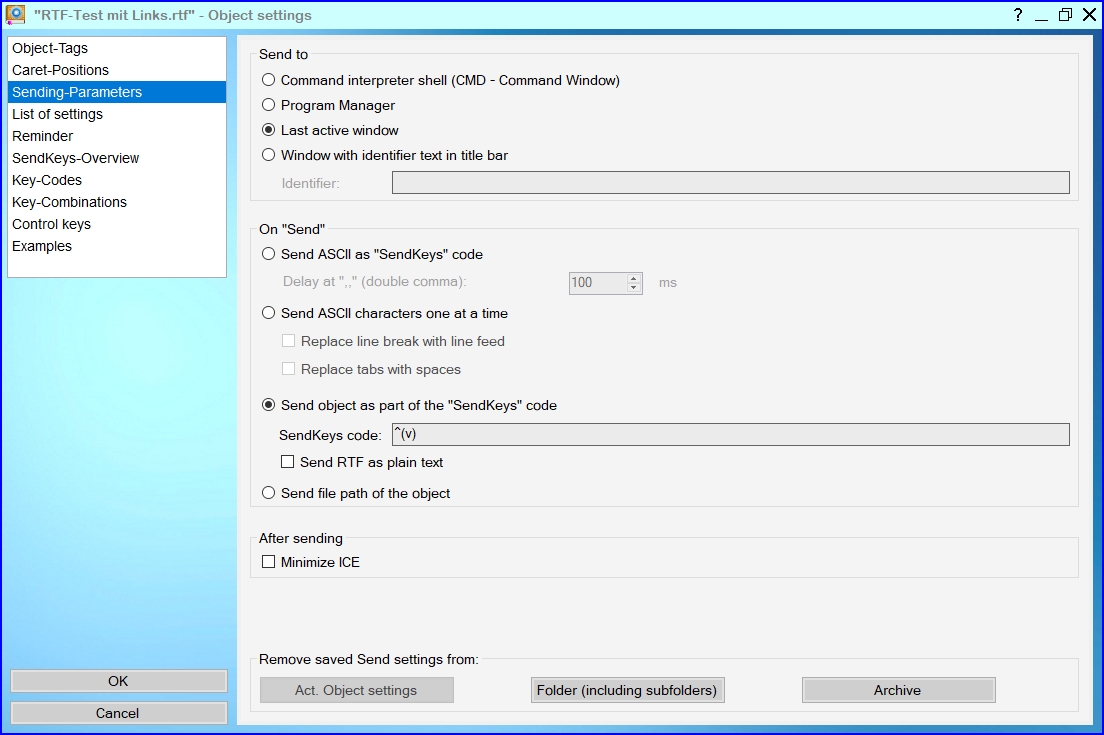The height and width of the screenshot is (735, 1104).
Task: Click the SendKeys code input field
Action: [x=730, y=434]
